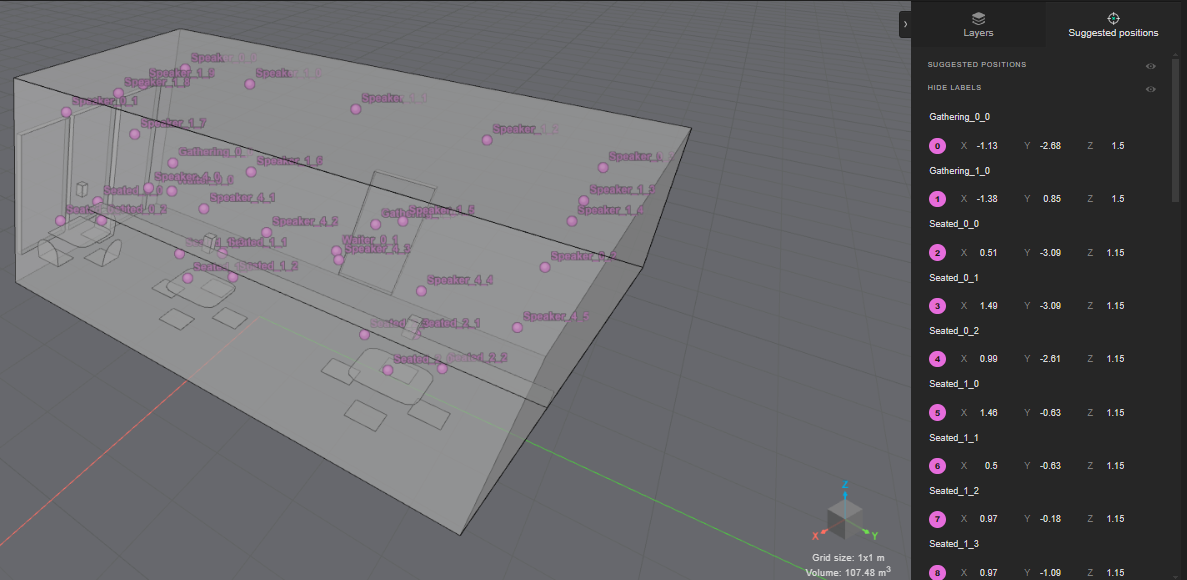This screenshot has width=1187, height=580.
Task: Click the suggested positions panel scrollbar
Action: coord(1174,129)
